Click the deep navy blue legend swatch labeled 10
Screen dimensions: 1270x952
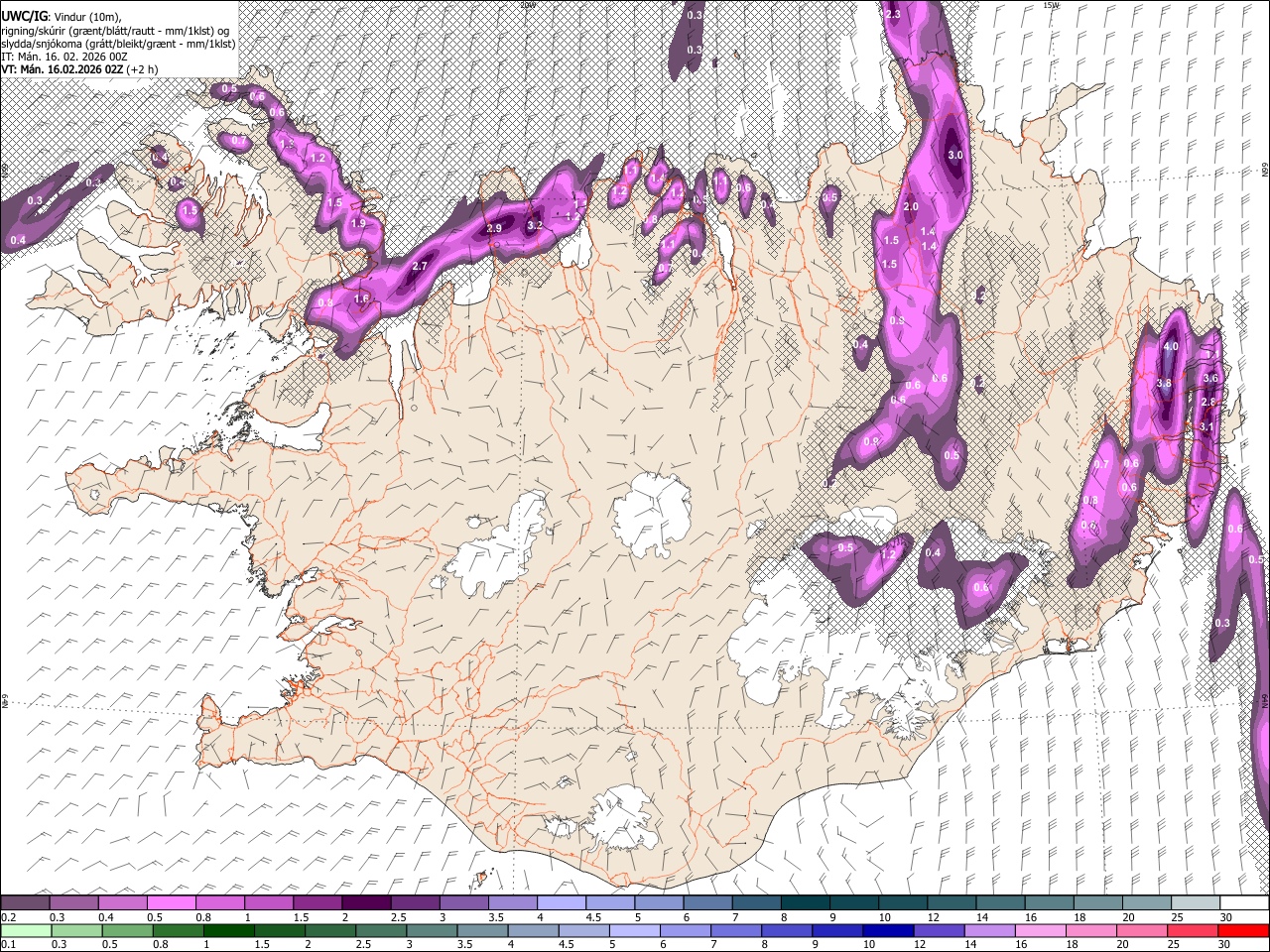click(x=887, y=930)
